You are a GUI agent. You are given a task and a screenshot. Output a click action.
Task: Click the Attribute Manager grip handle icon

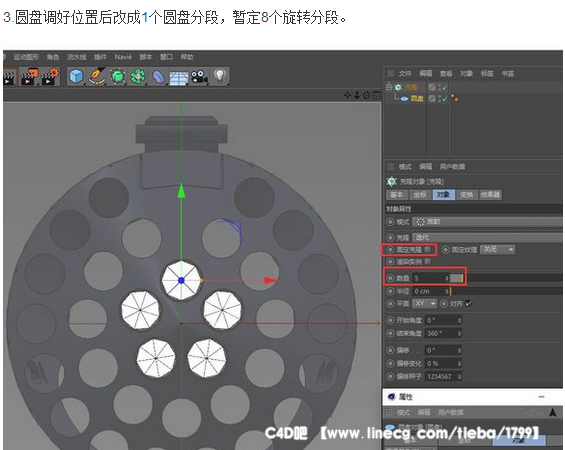tap(390, 166)
